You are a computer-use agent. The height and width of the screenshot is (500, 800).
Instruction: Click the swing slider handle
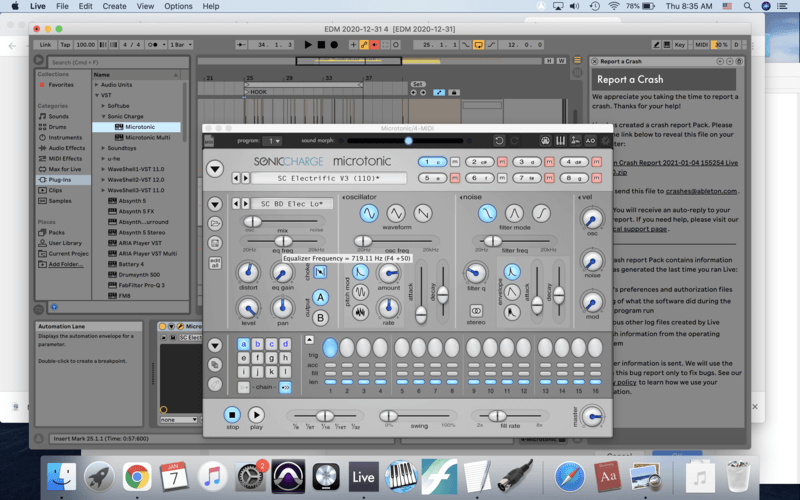[x=388, y=416]
